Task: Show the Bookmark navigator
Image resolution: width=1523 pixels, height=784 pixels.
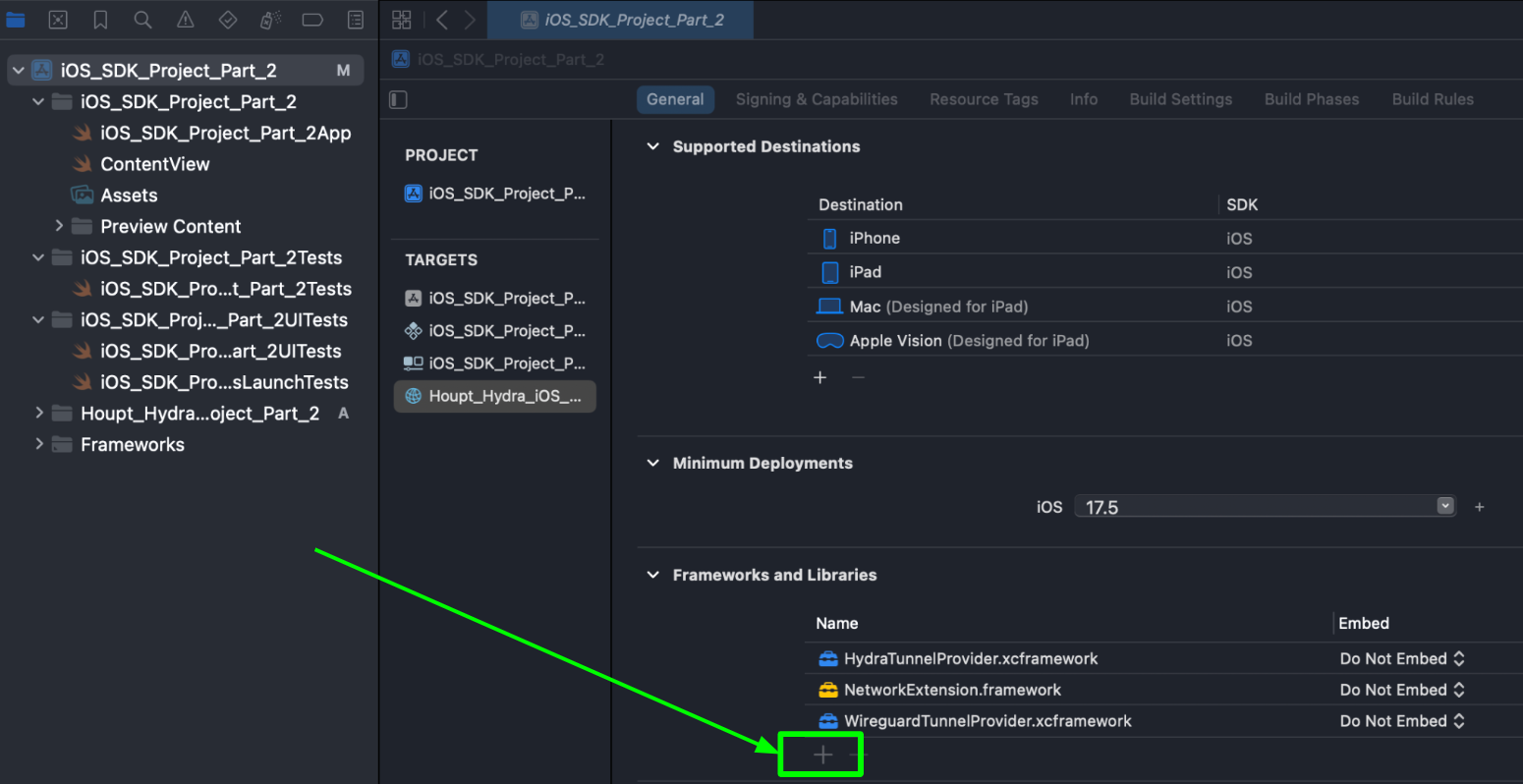Action: [100, 20]
